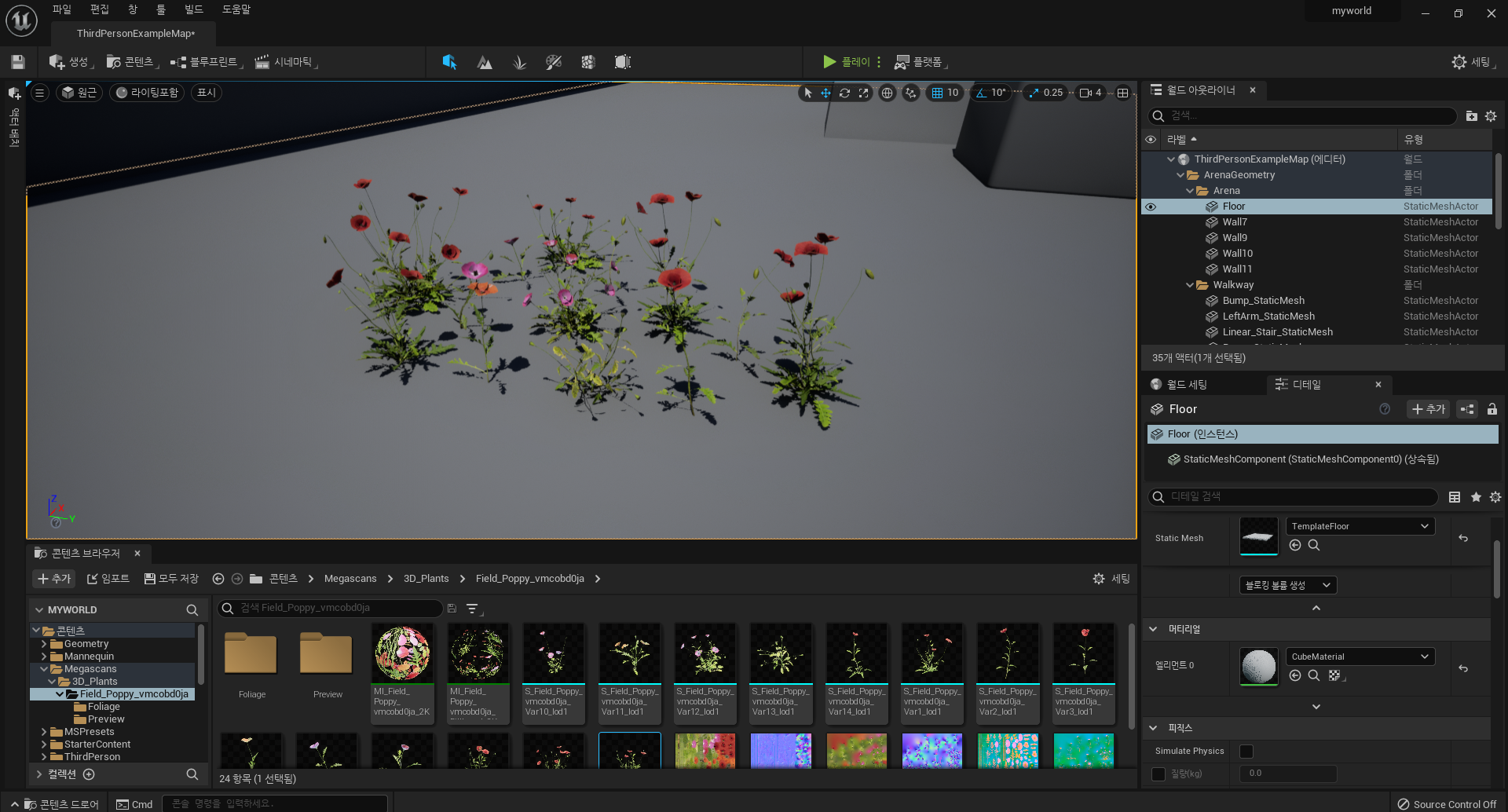Activate the Selection mode icon
The height and width of the screenshot is (812, 1508).
point(449,62)
